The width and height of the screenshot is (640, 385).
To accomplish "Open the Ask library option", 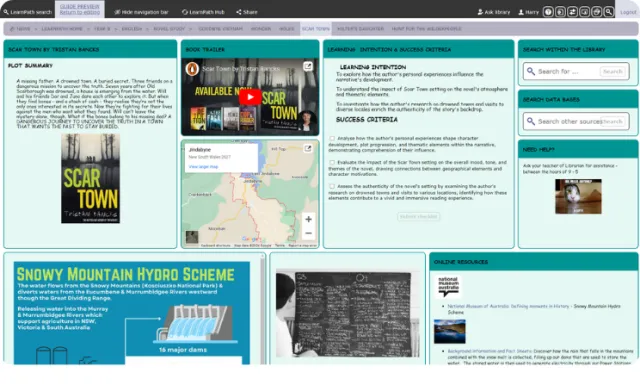I will (x=494, y=12).
